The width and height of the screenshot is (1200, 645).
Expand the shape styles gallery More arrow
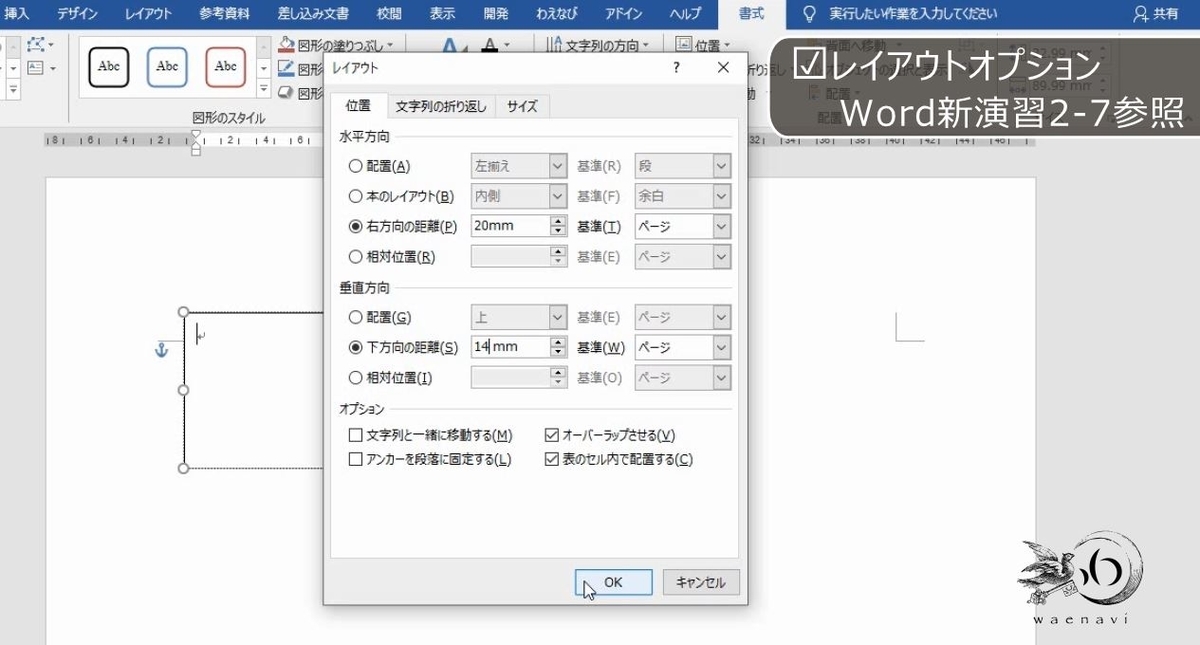click(x=264, y=90)
